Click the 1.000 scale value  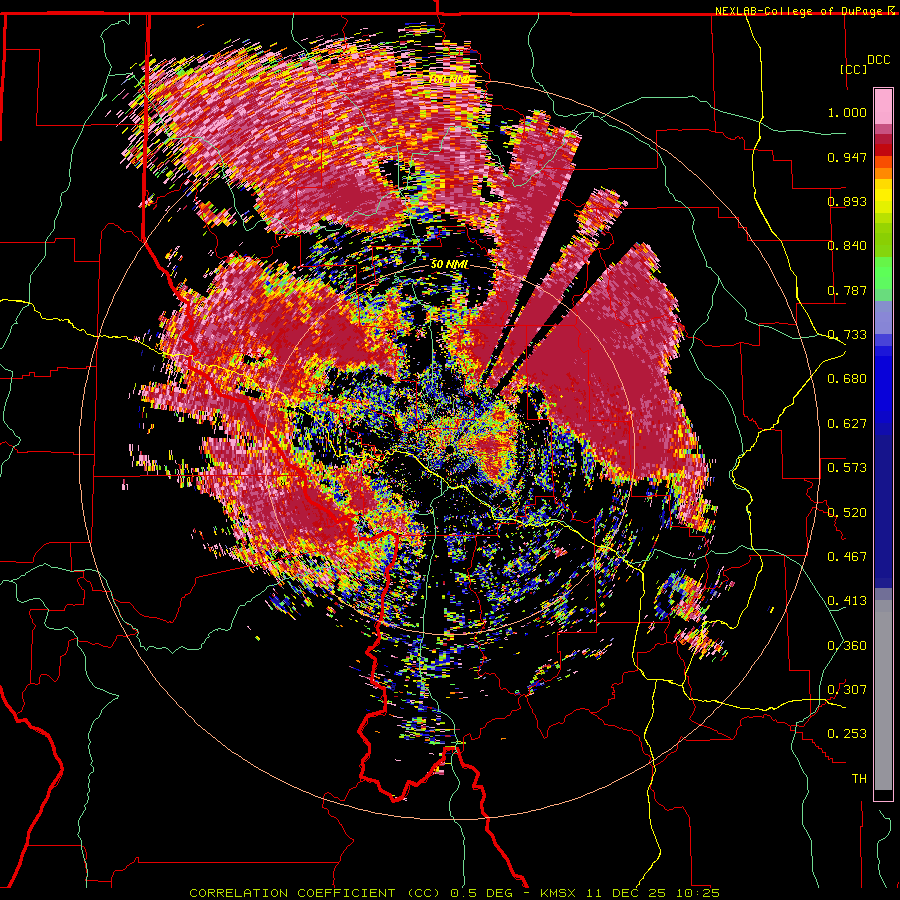tap(847, 112)
